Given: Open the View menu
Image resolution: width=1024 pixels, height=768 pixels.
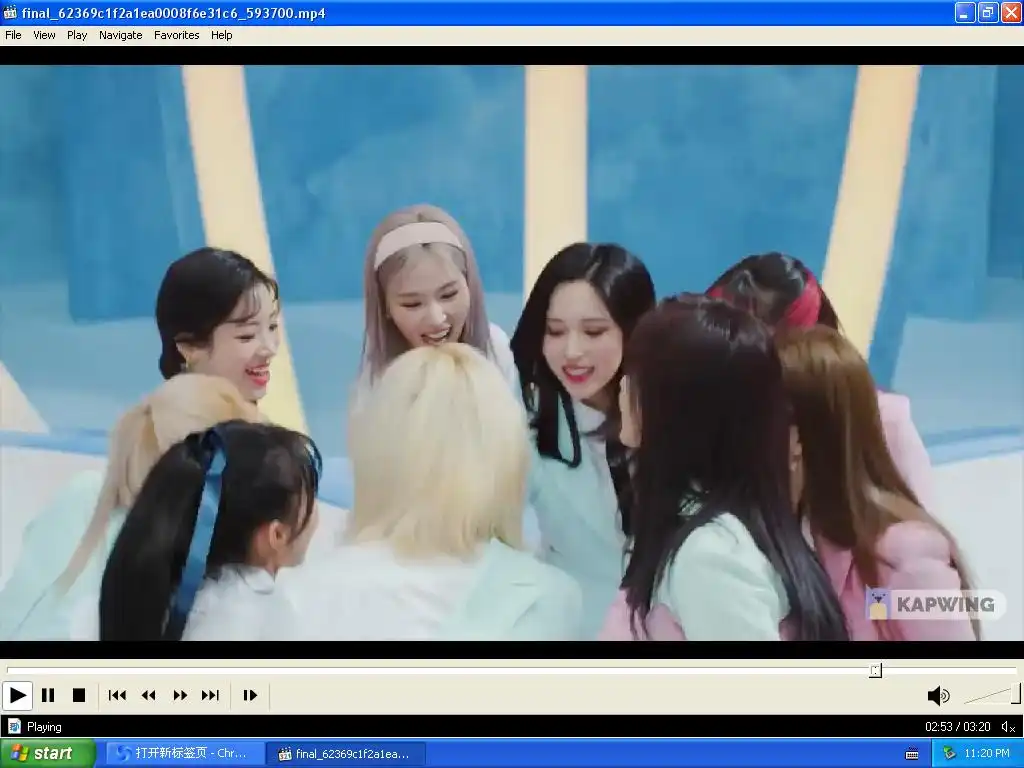Looking at the screenshot, I should [44, 35].
